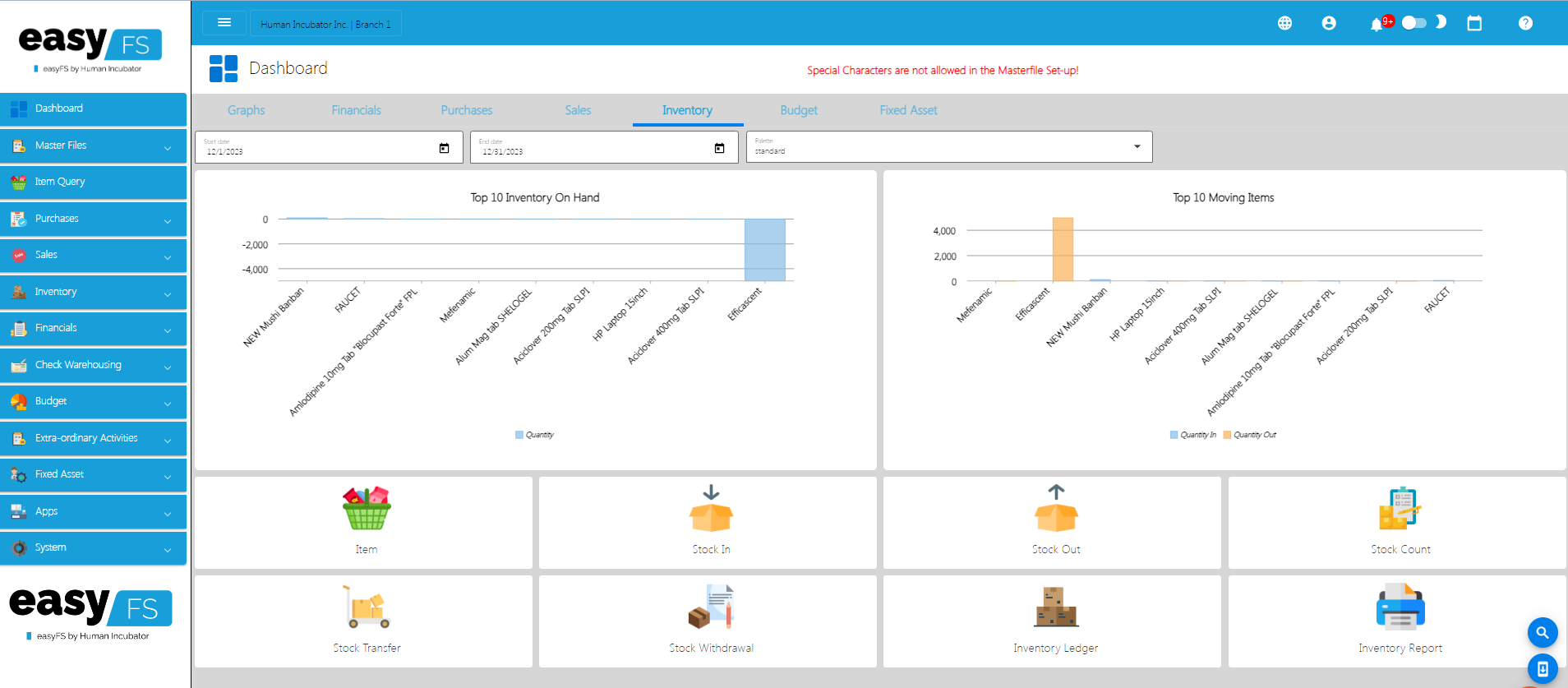Expand the Master Files sidebar menu
This screenshot has width=1568, height=688.
point(94,145)
